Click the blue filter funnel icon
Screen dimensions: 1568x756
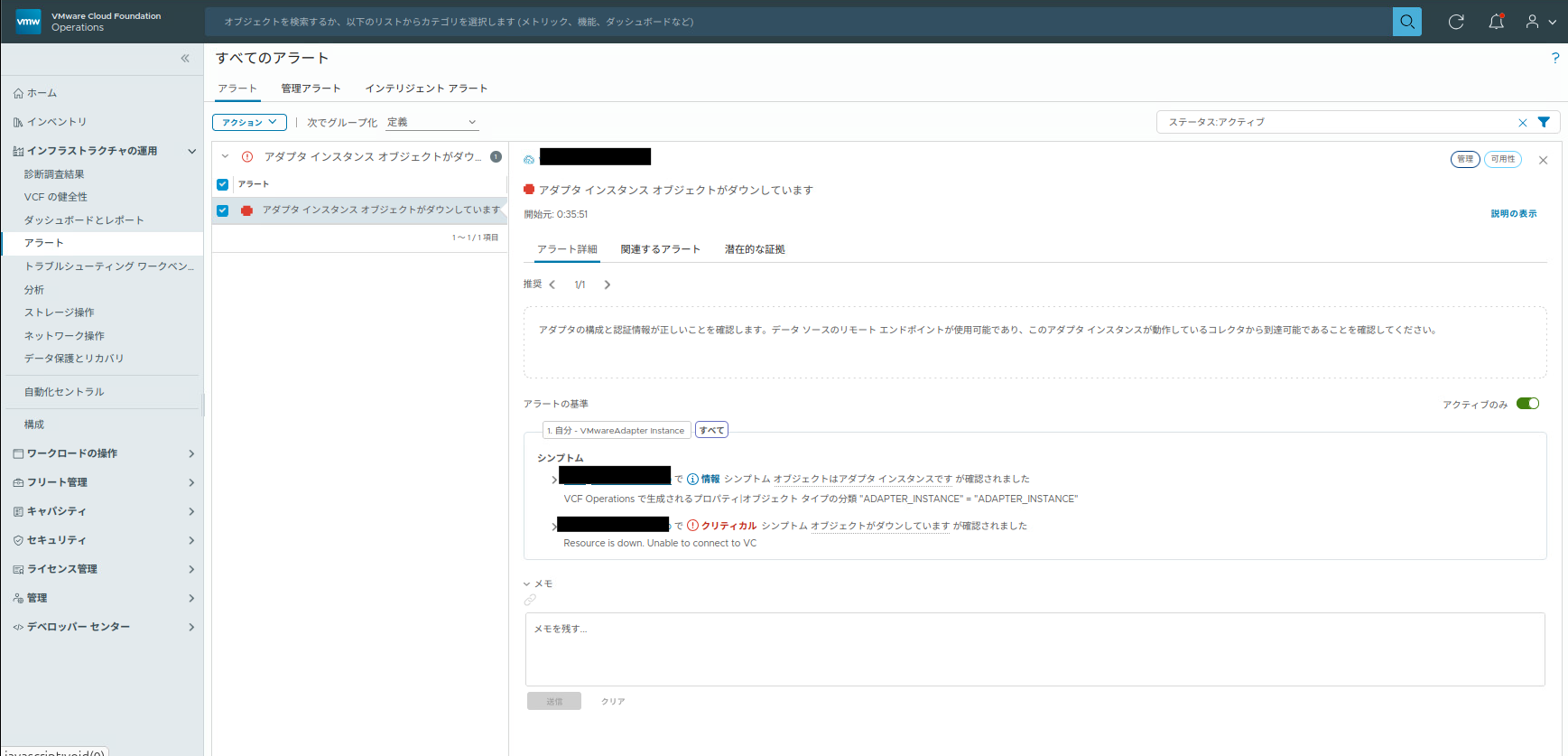click(1544, 122)
